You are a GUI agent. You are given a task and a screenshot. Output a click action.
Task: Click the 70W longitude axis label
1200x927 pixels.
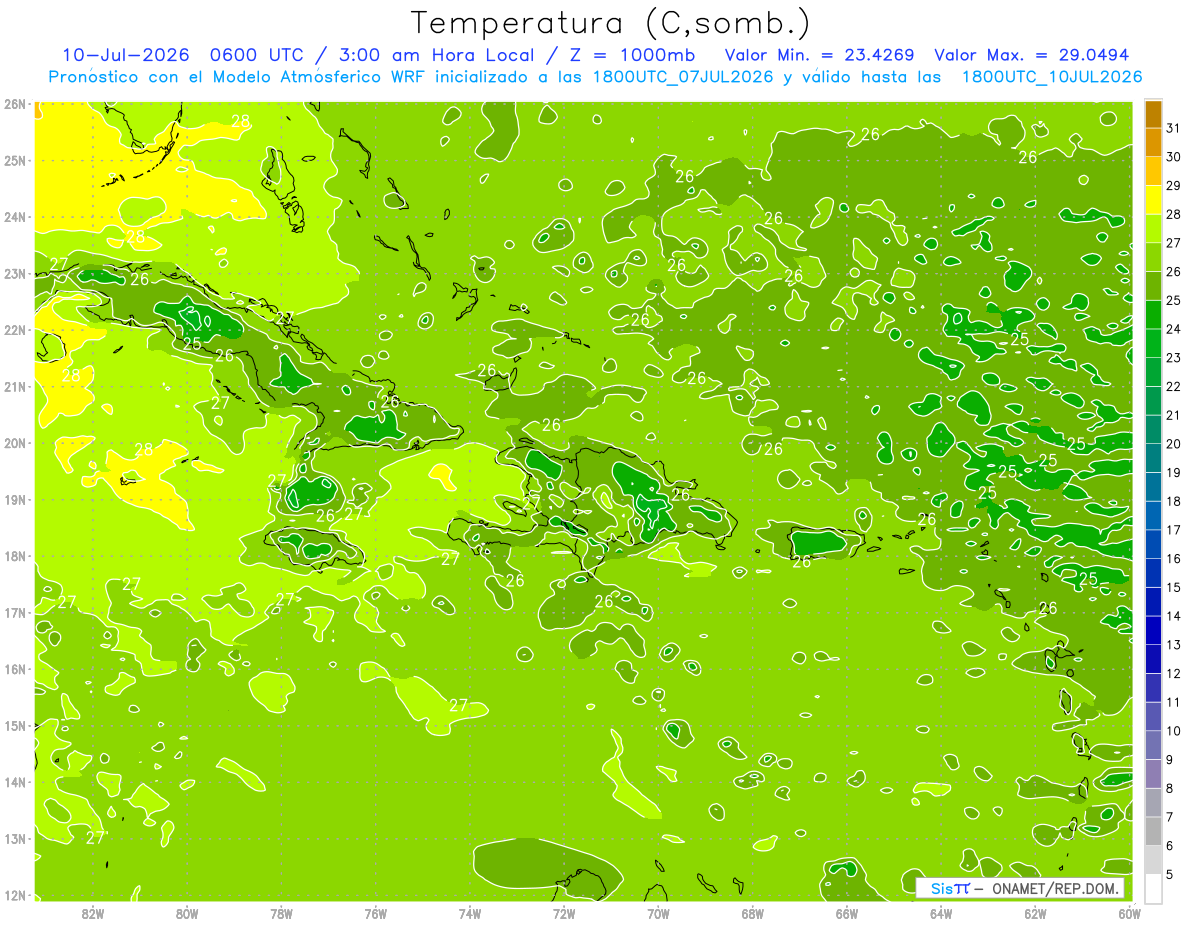(658, 913)
